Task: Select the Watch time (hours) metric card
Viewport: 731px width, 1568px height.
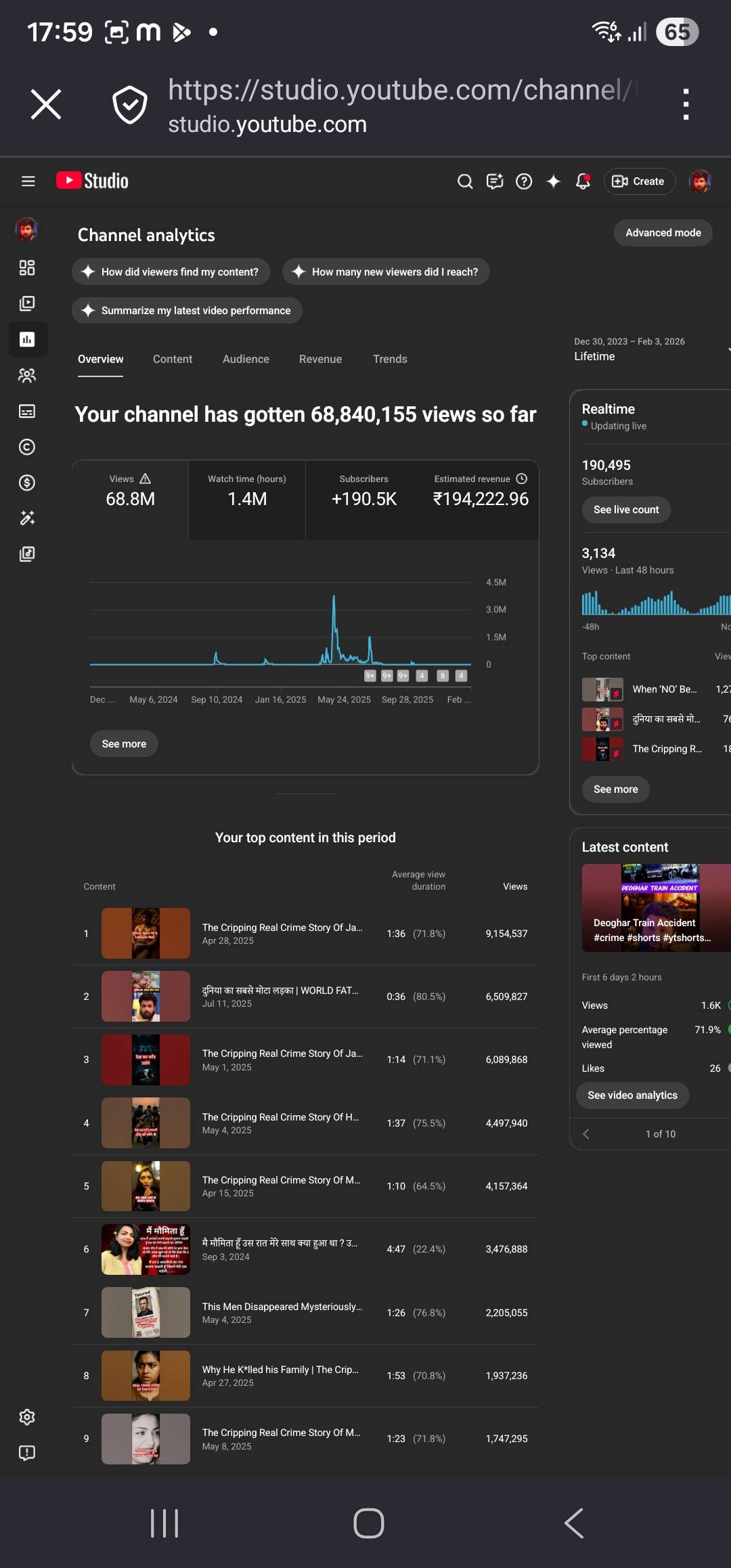Action: 247,491
